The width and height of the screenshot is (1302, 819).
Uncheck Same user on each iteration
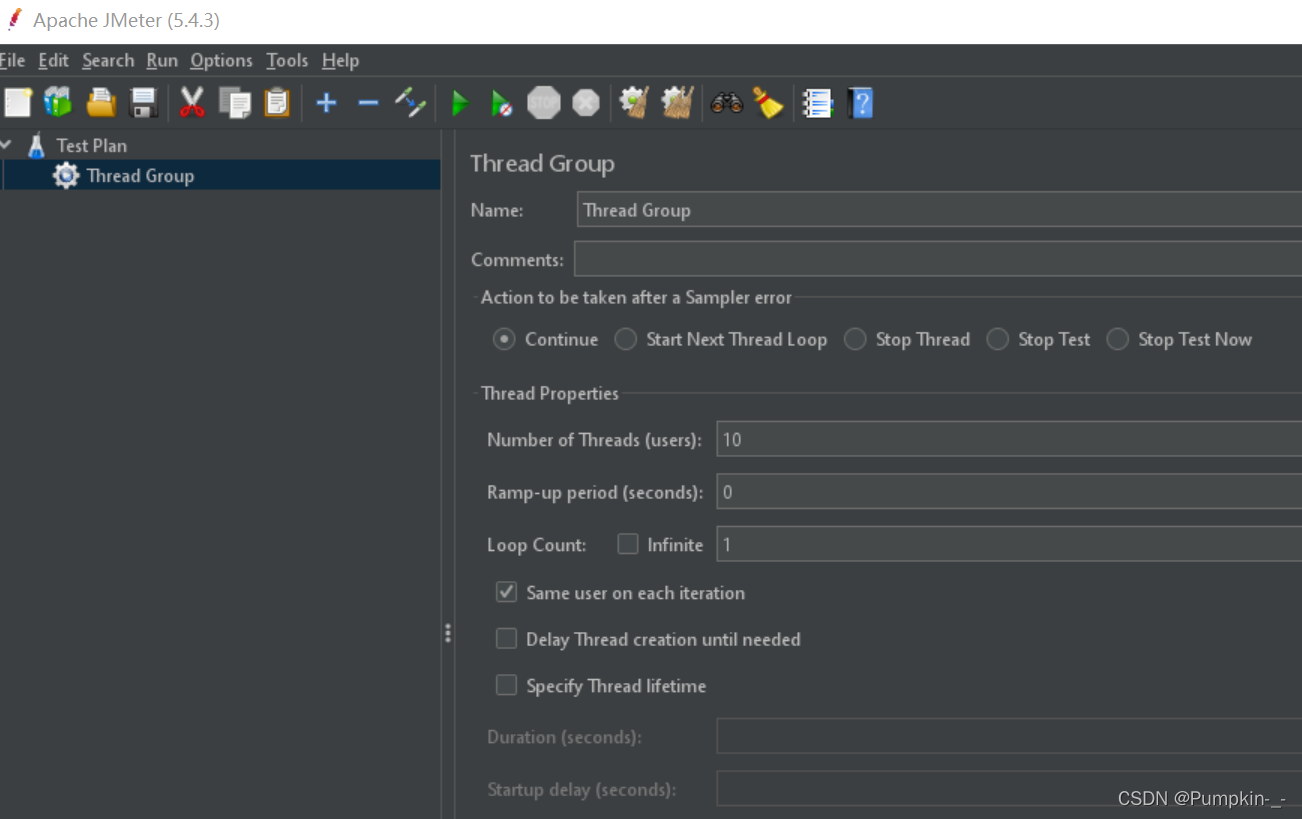[507, 592]
